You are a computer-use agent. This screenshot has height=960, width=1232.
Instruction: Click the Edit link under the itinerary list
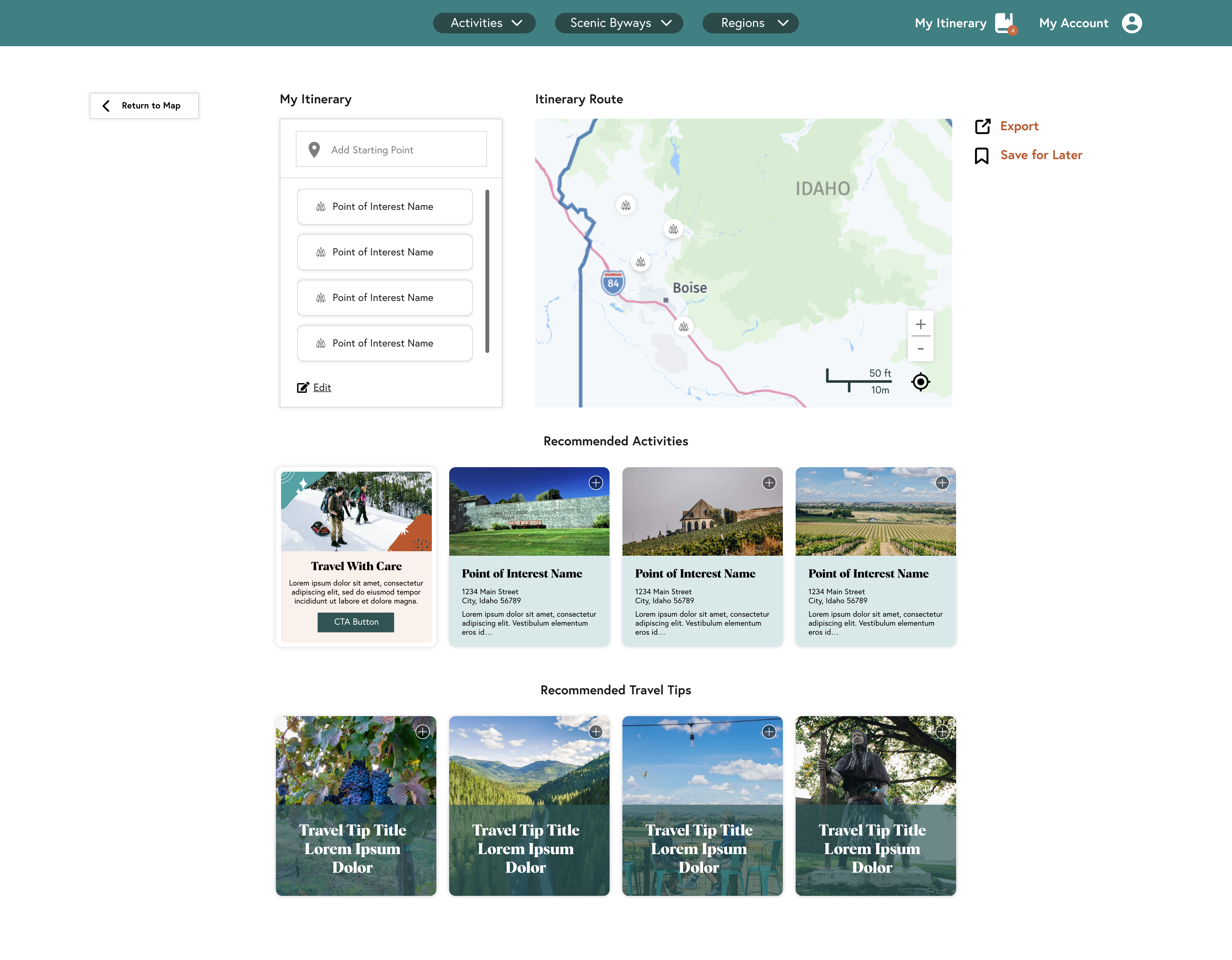322,388
